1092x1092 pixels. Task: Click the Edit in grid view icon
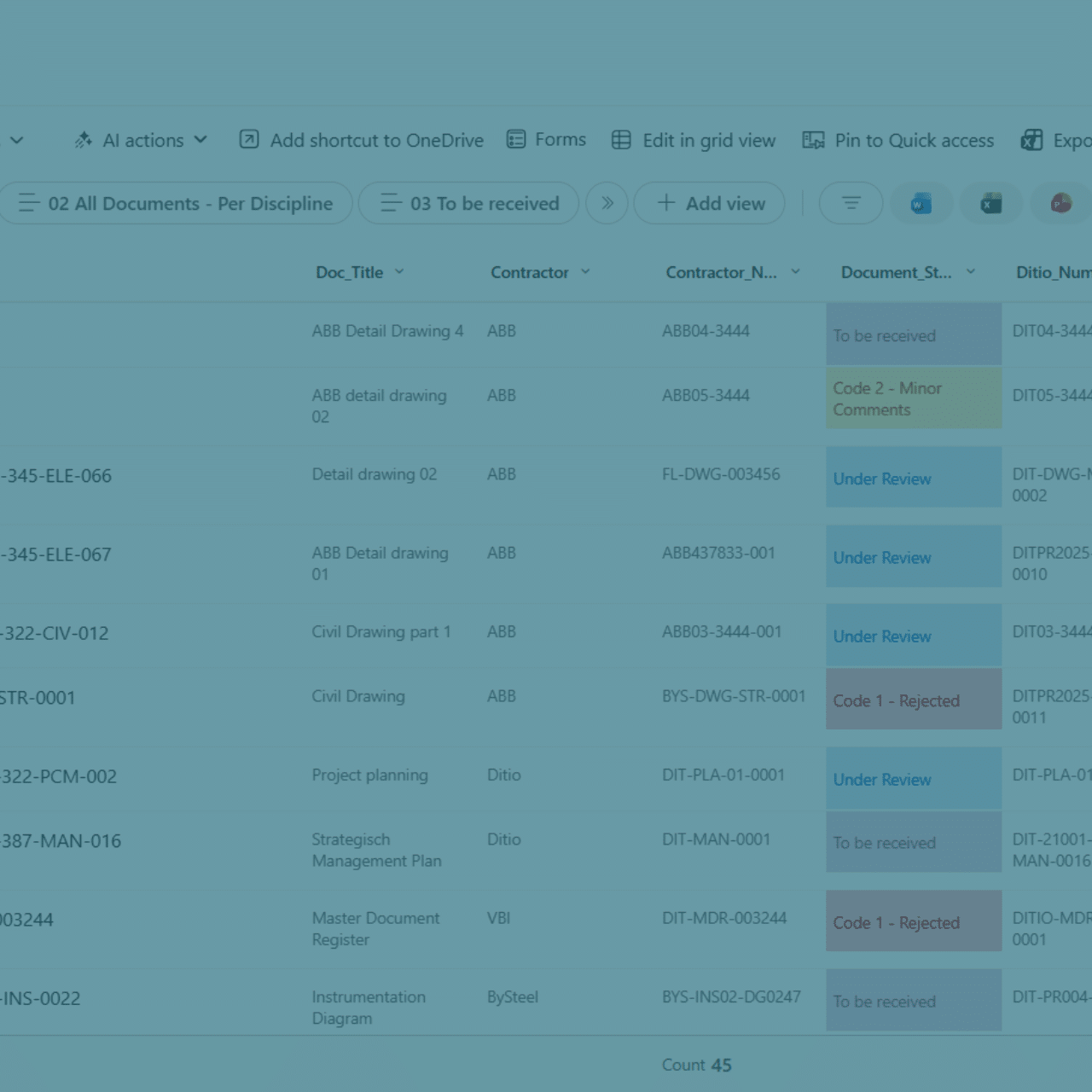[621, 139]
